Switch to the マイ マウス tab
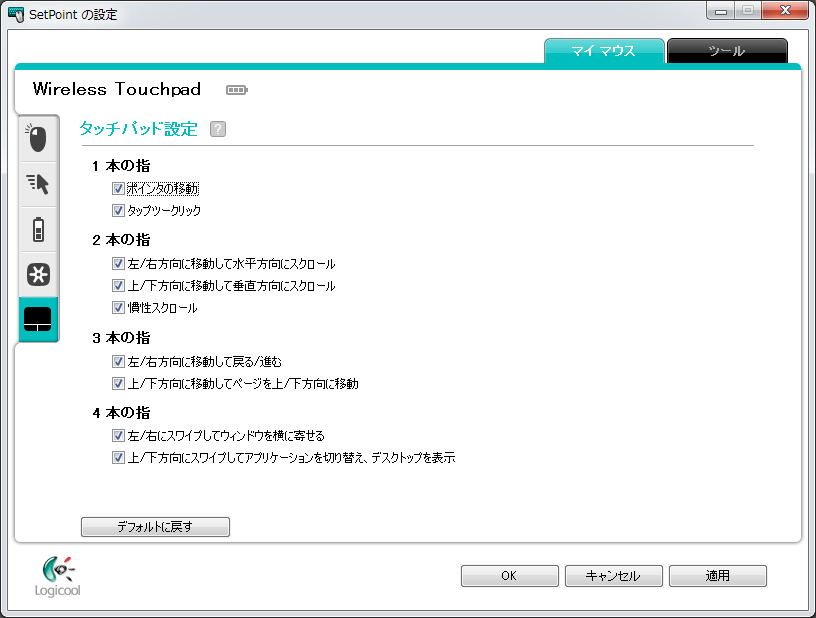The width and height of the screenshot is (816, 618). 604,51
